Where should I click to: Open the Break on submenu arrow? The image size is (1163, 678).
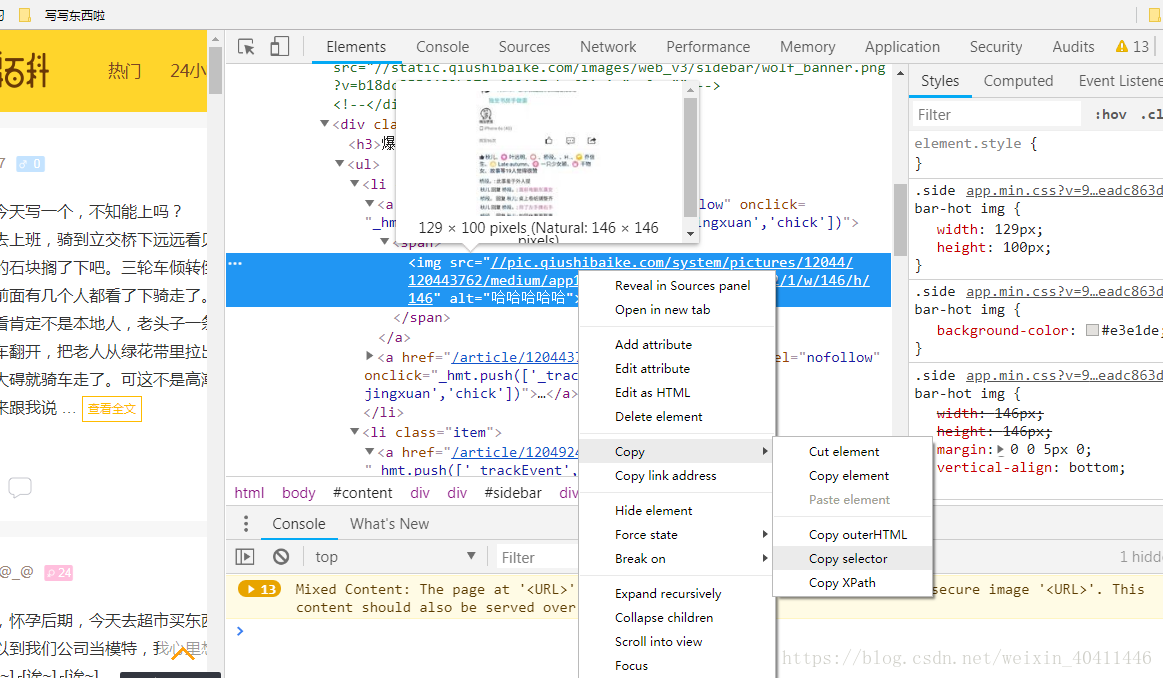[x=765, y=558]
